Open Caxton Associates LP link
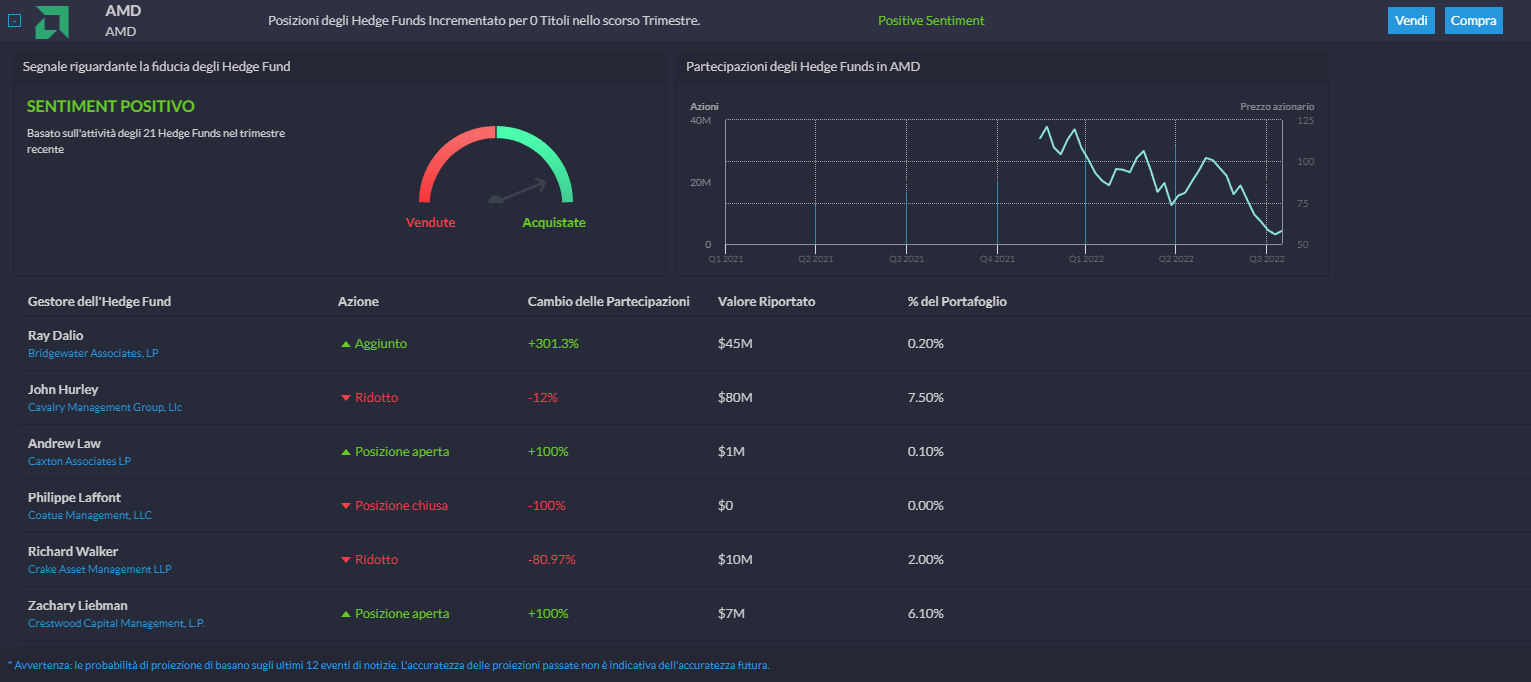The image size is (1531, 682). [x=79, y=461]
